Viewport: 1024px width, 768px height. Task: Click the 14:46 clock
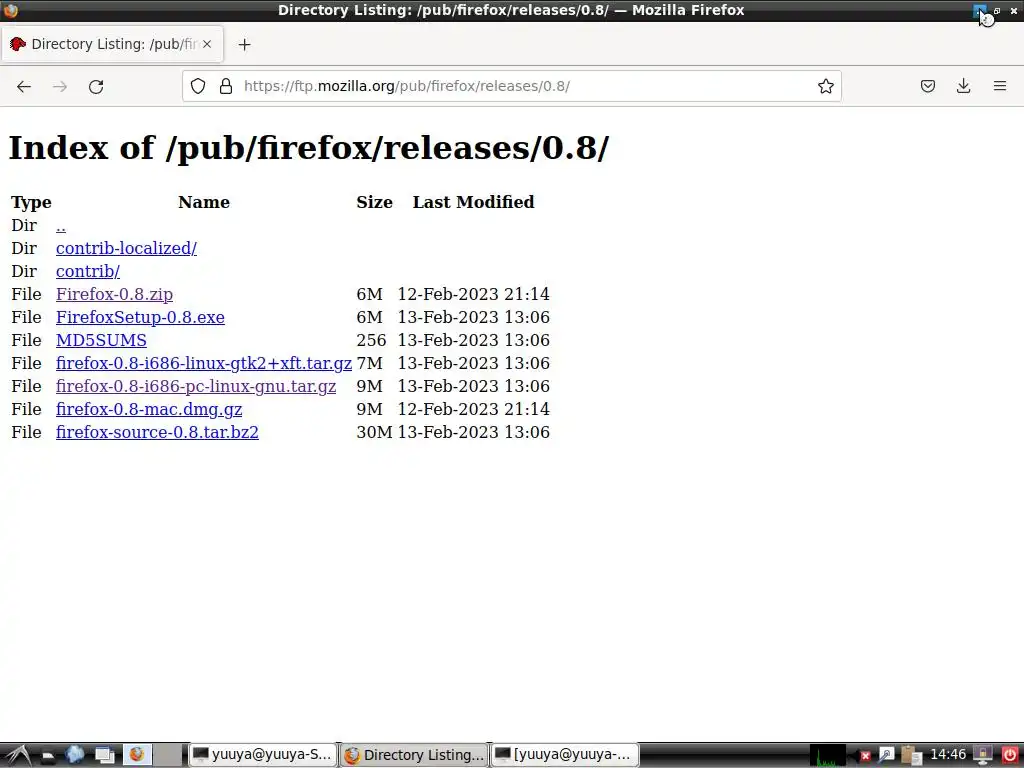tap(948, 755)
